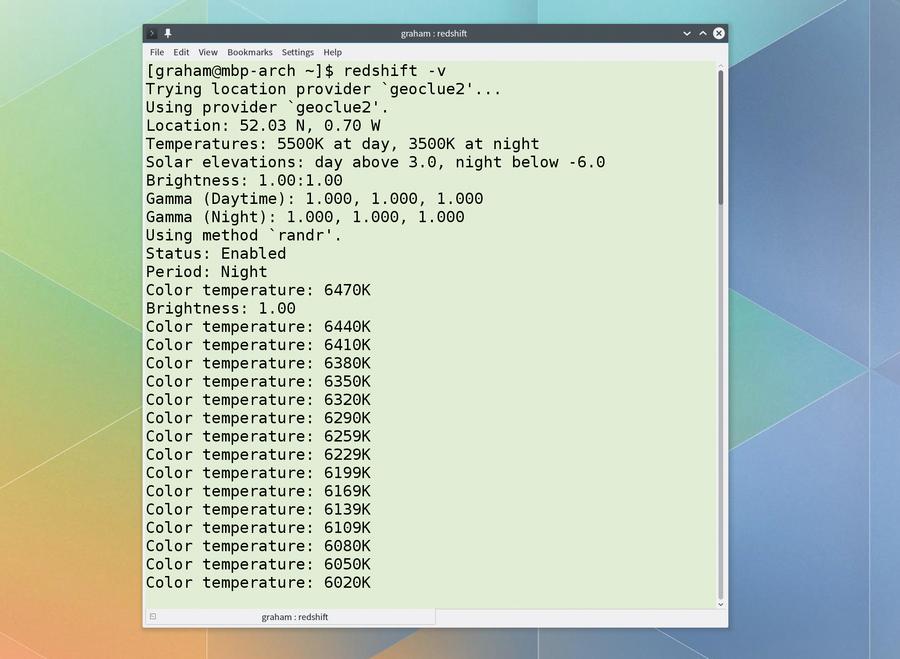The image size is (900, 659).
Task: Click the scrollbar up arrow
Action: [x=720, y=66]
